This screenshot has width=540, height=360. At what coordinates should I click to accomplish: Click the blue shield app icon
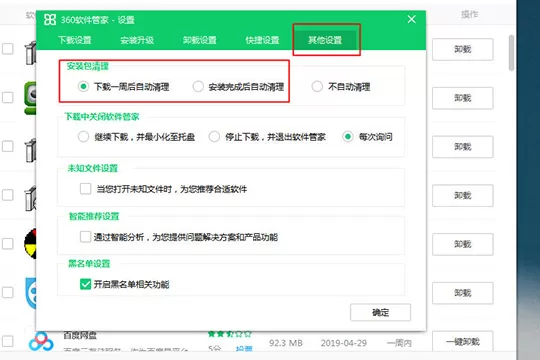tap(31, 293)
